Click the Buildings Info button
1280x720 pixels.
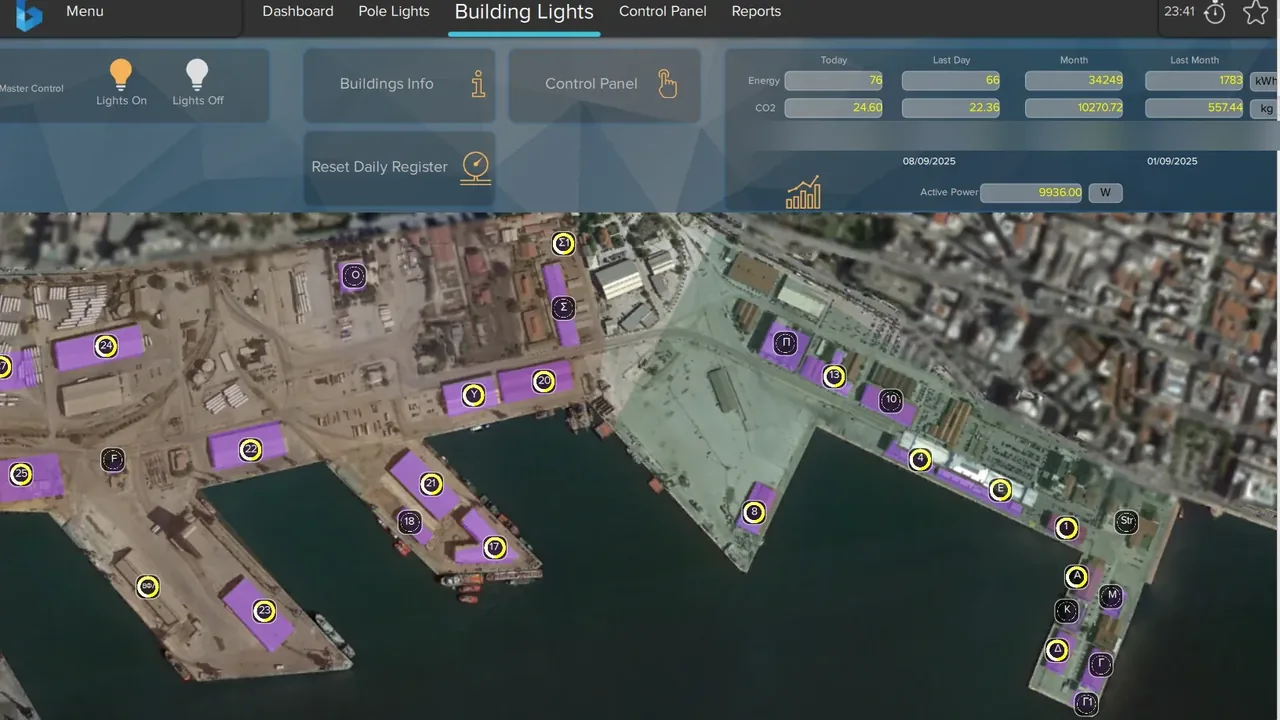(399, 85)
